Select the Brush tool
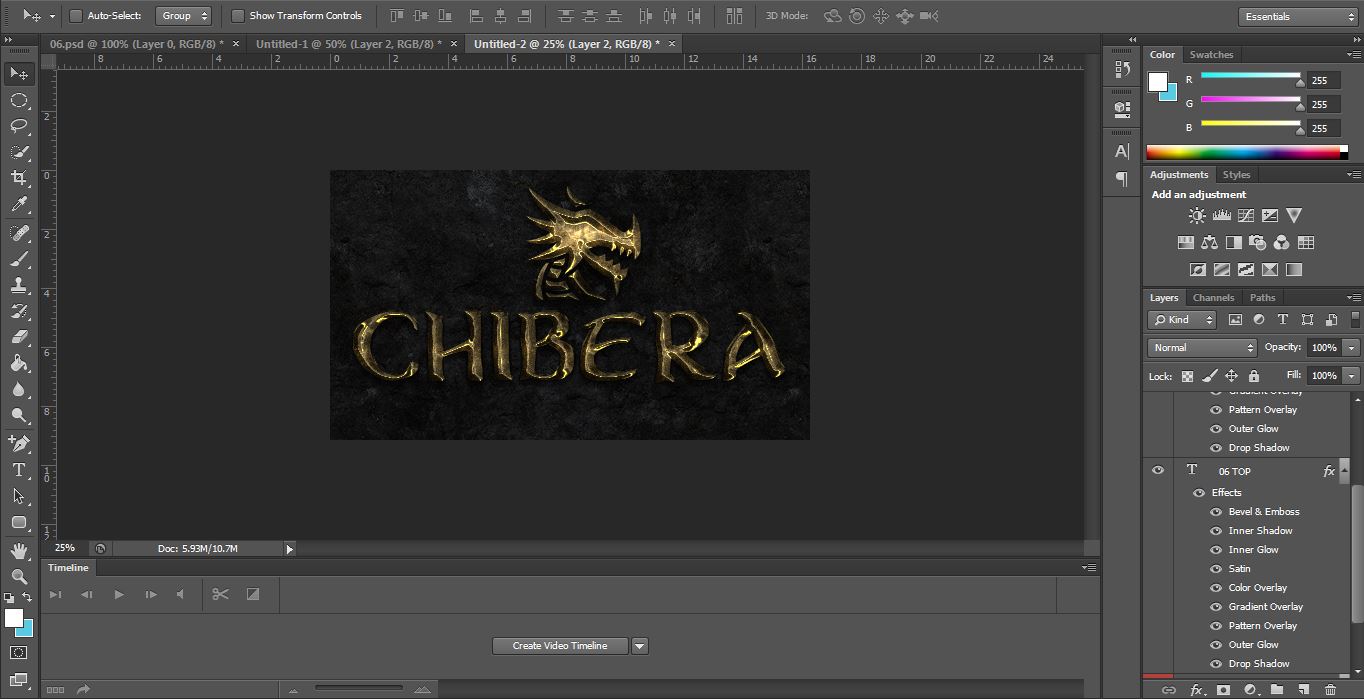This screenshot has width=1364, height=699. coord(19,259)
